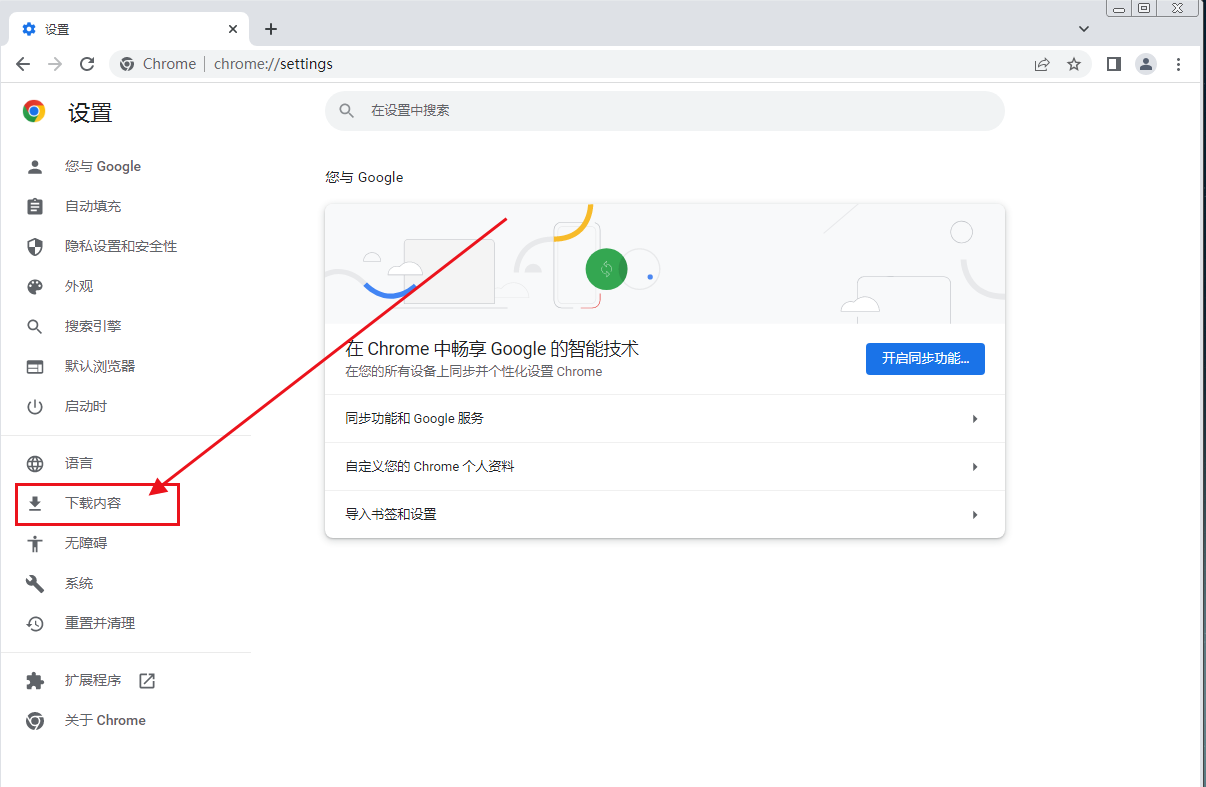
Task: Click the external link icon next to 扩展程序
Action: pyautogui.click(x=147, y=681)
